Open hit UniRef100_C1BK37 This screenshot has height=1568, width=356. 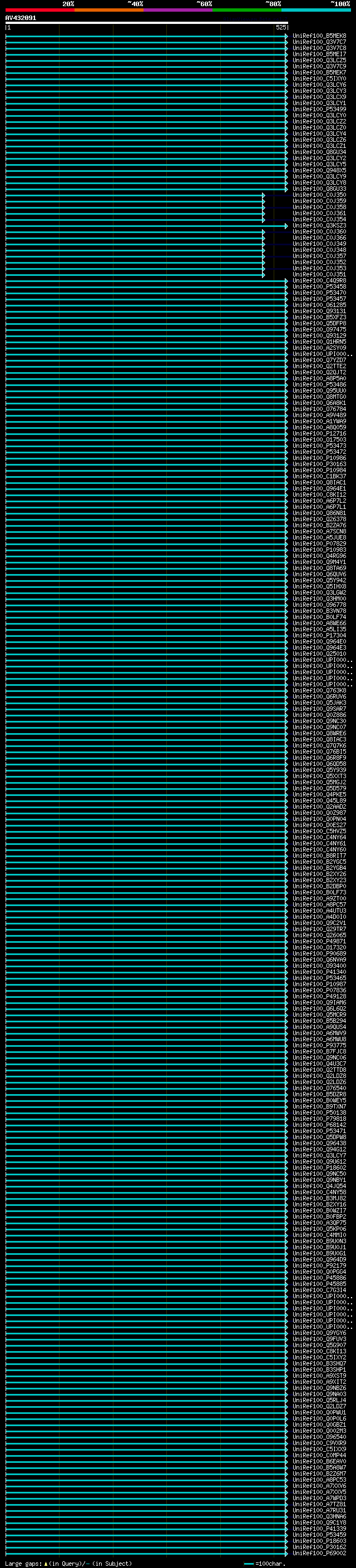(319, 477)
